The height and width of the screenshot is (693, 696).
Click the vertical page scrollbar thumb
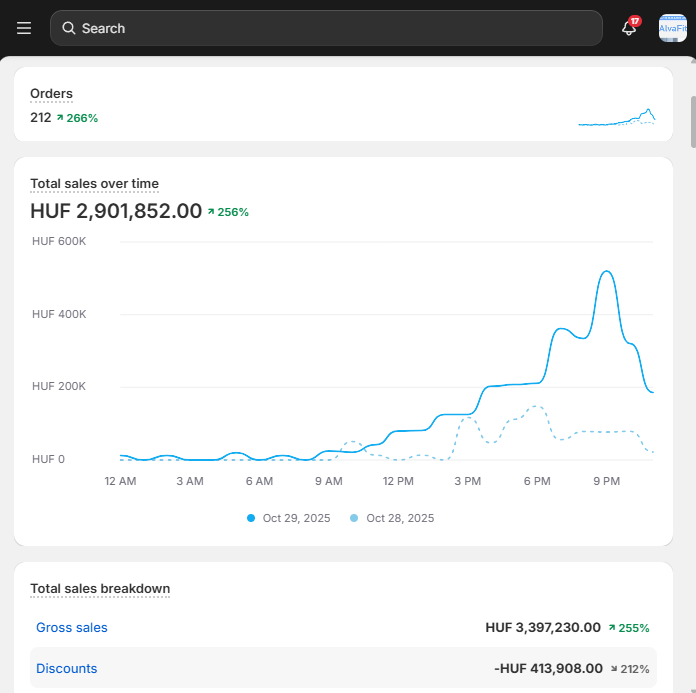[691, 122]
